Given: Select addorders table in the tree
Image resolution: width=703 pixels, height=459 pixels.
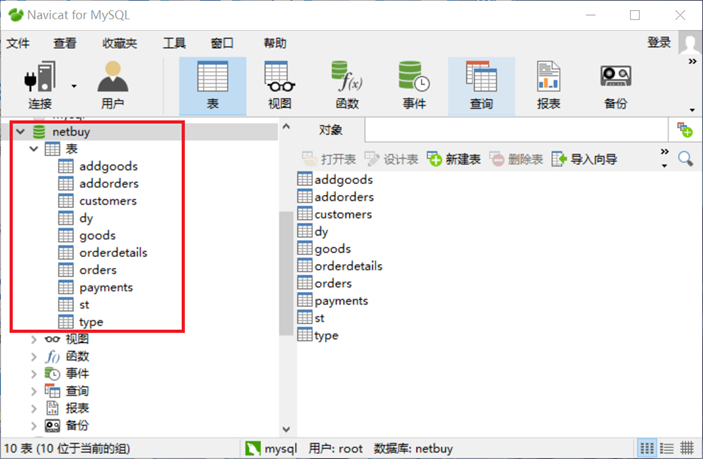Looking at the screenshot, I should click(x=109, y=183).
